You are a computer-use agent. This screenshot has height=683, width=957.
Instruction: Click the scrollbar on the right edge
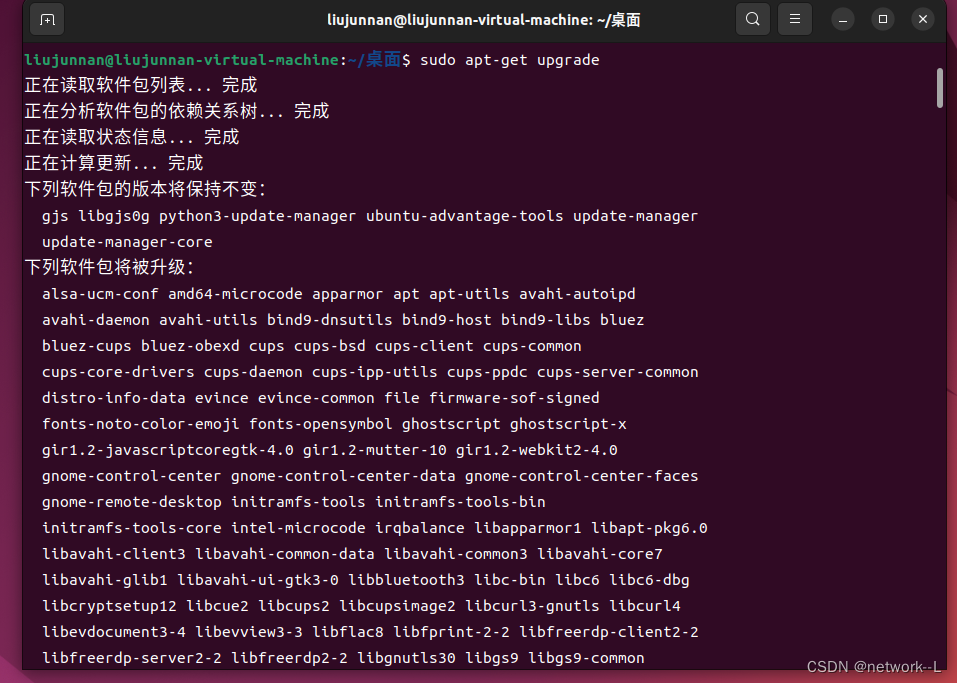point(939,88)
